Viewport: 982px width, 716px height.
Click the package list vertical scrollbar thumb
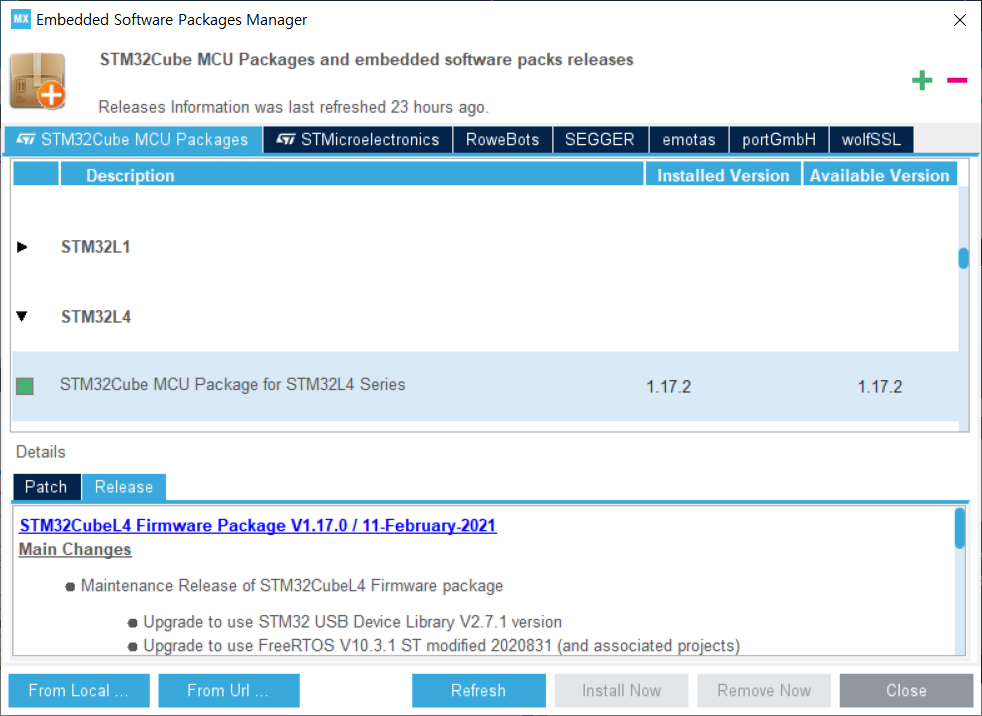click(963, 258)
